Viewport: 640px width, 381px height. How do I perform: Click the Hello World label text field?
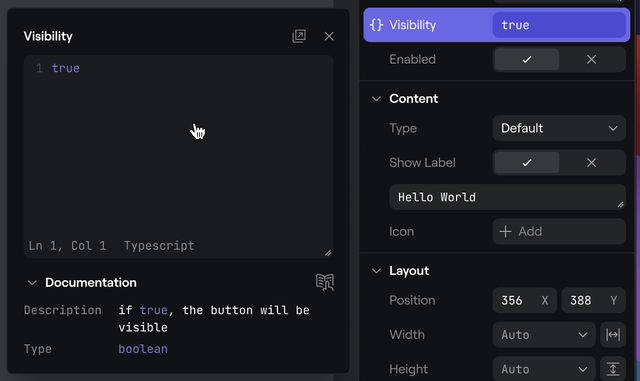tap(507, 197)
